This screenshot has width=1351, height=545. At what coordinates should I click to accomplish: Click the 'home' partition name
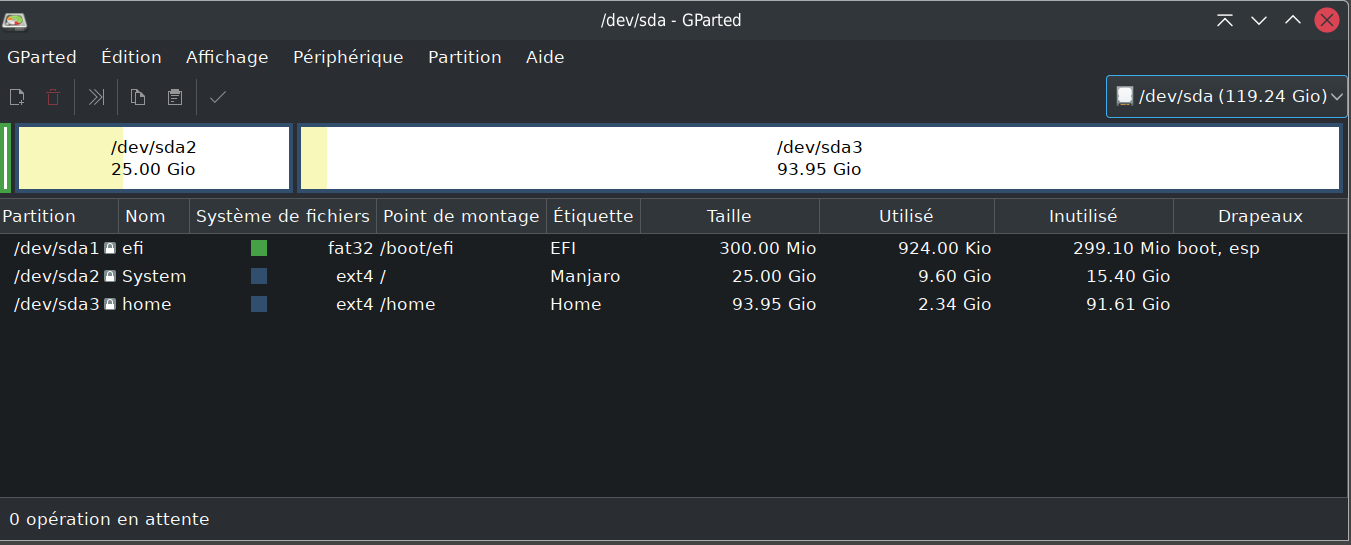click(x=146, y=304)
